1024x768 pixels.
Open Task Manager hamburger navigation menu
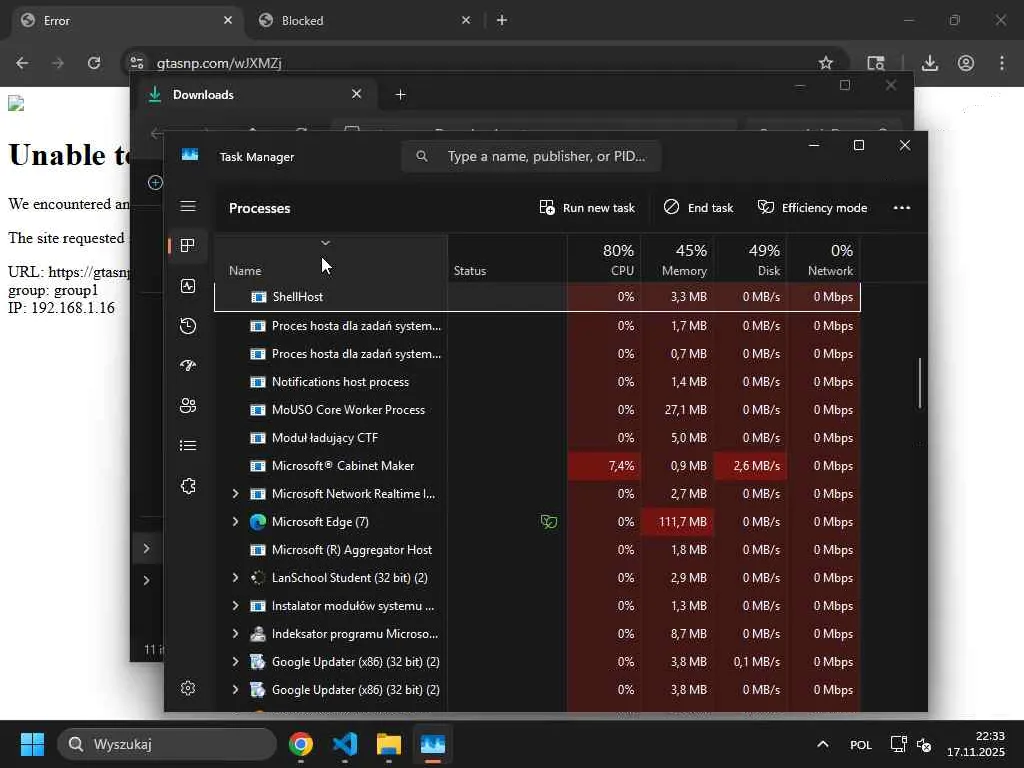[188, 206]
